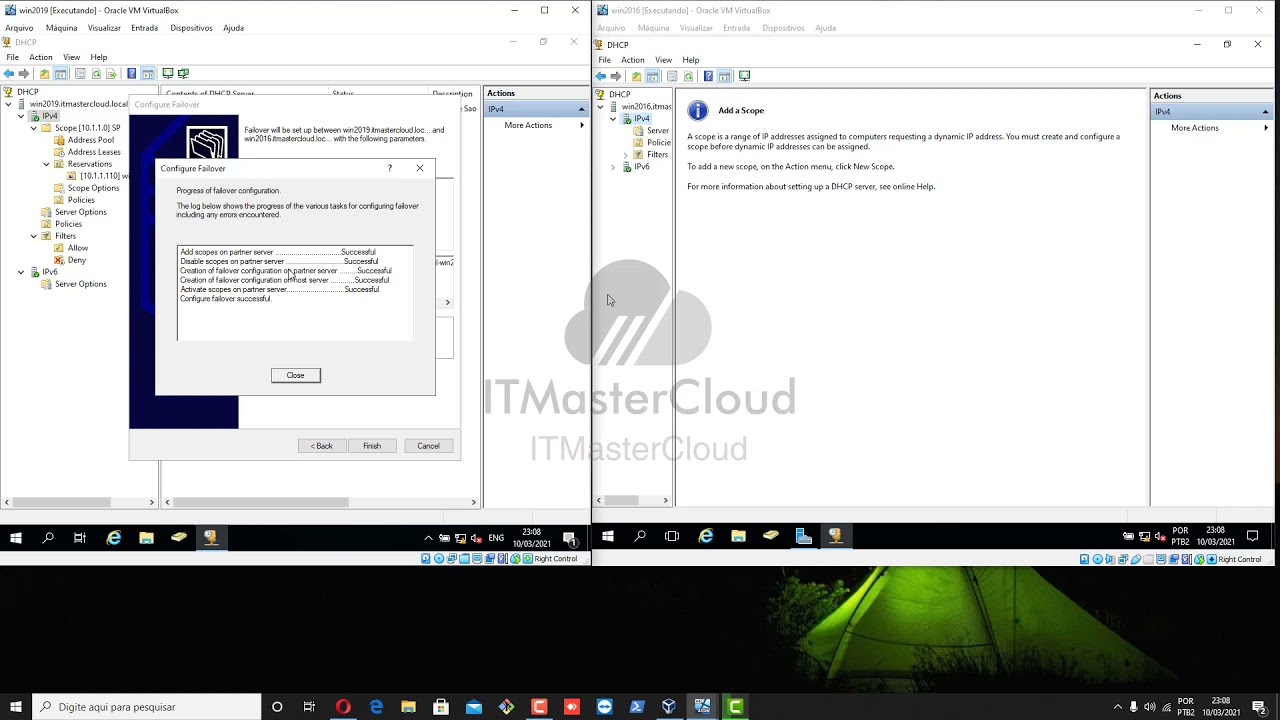Open Help menu in win2016 DHCP console
Screen dimensions: 1280x720
point(691,60)
